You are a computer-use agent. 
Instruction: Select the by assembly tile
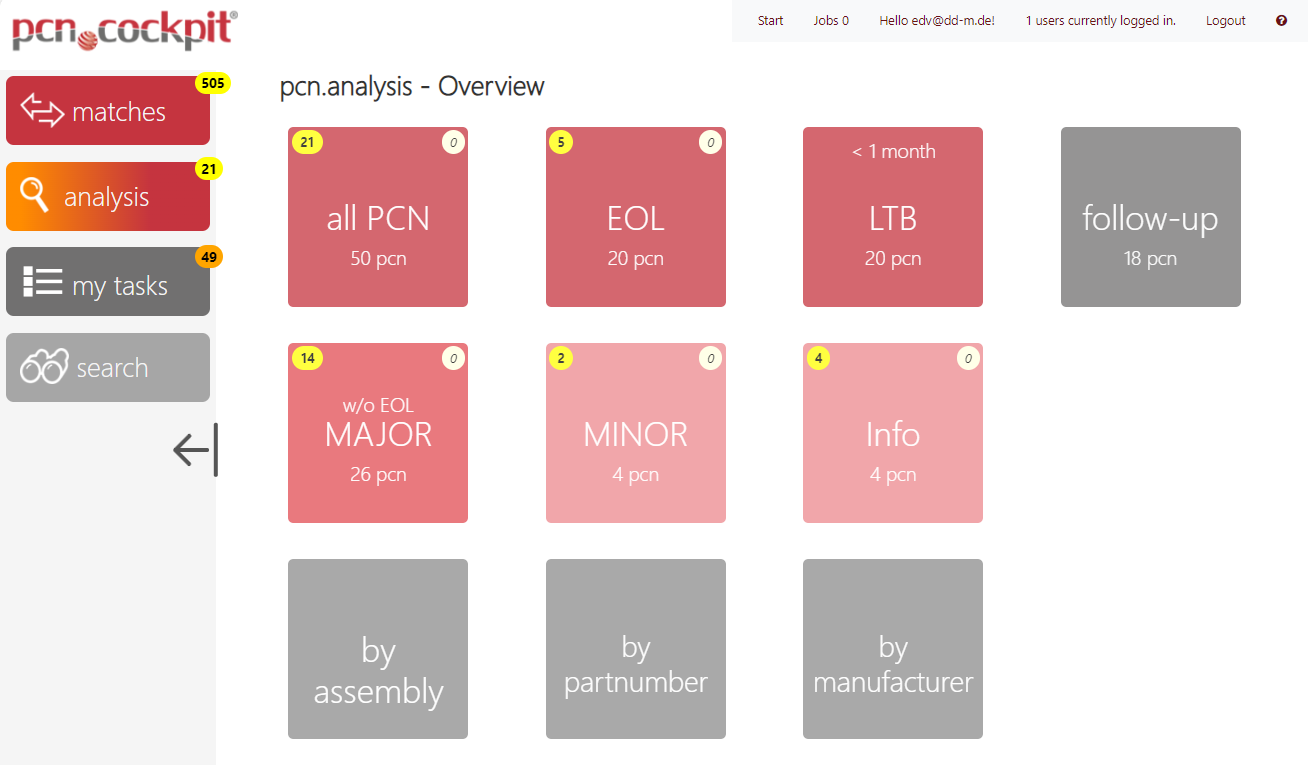(x=377, y=649)
